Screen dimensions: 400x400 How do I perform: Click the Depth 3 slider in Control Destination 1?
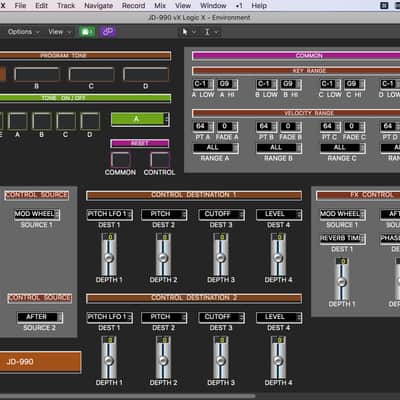coord(221,255)
